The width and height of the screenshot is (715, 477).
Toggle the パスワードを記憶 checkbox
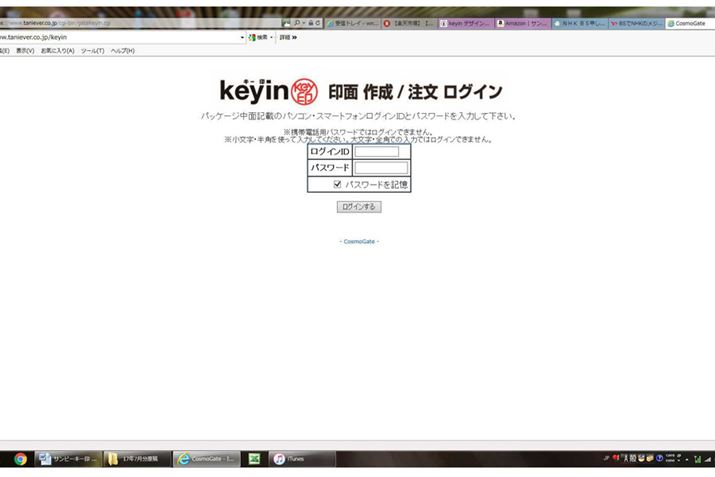(337, 184)
